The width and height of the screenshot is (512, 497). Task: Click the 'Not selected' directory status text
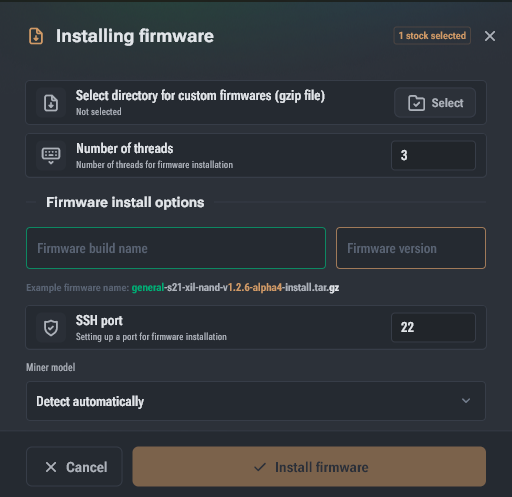tap(99, 112)
